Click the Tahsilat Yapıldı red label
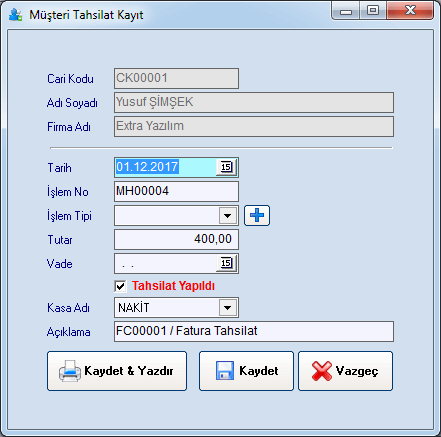The width and height of the screenshot is (441, 437). [x=173, y=286]
